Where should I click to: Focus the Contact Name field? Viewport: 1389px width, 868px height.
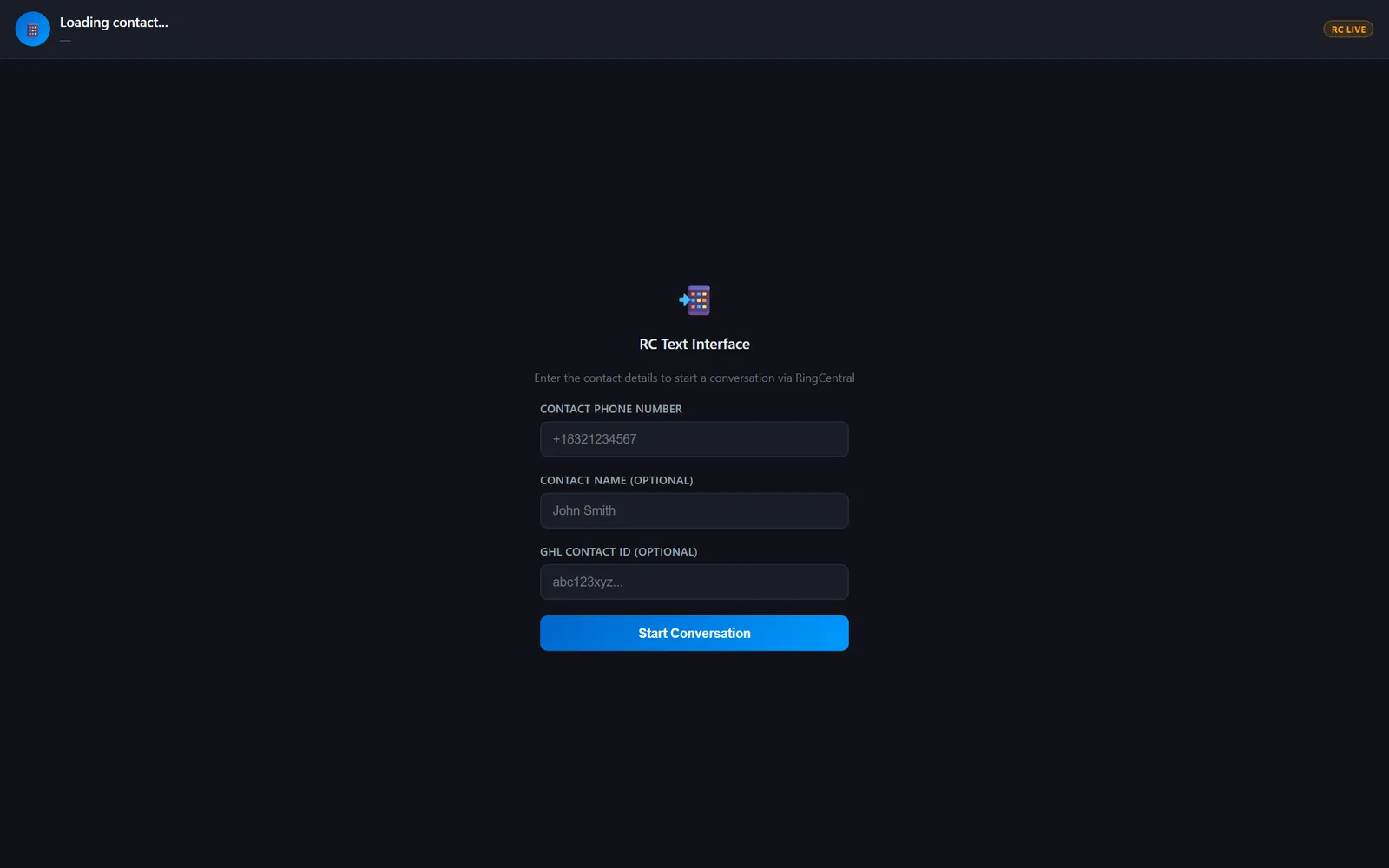pyautogui.click(x=694, y=510)
